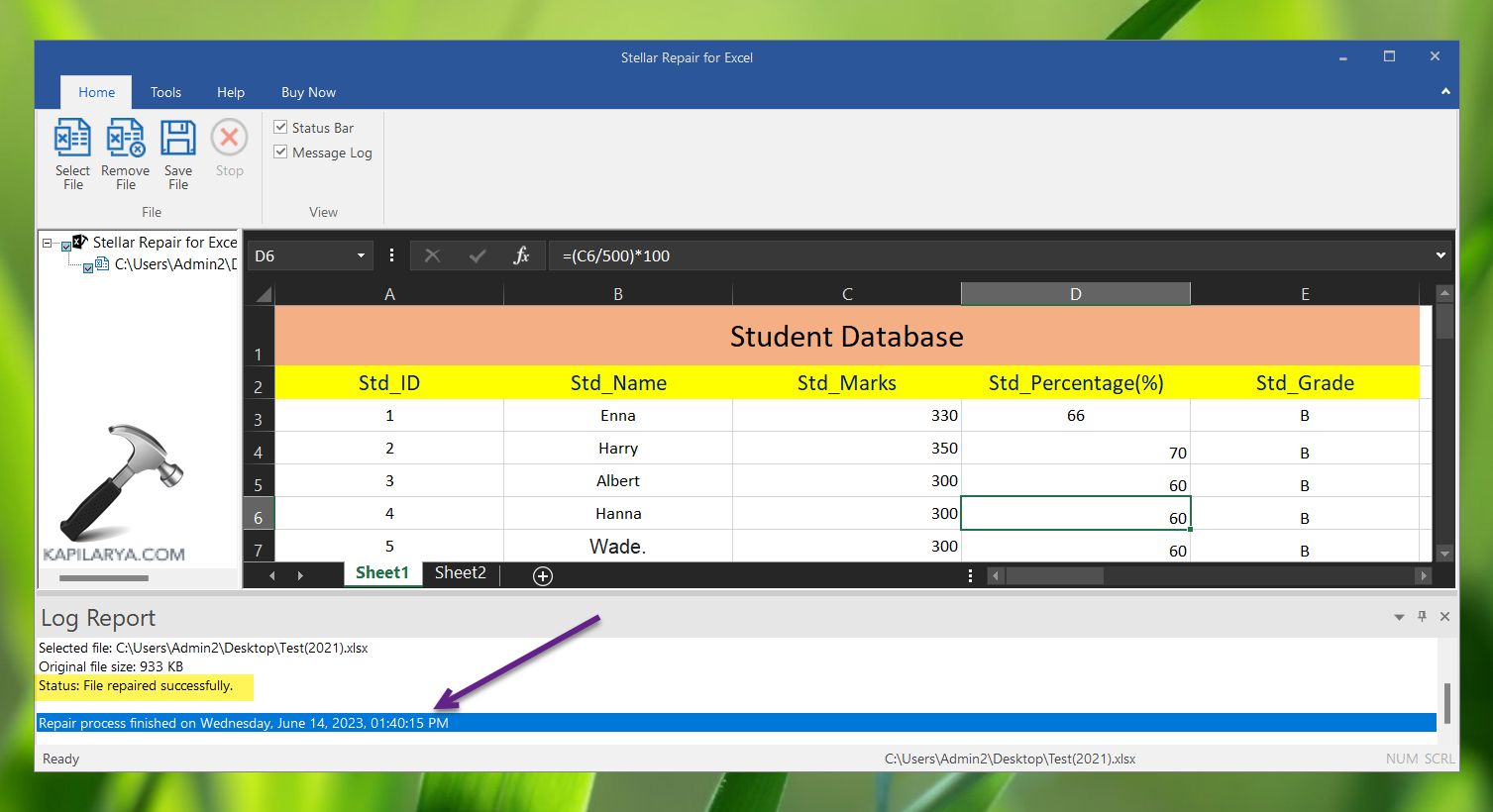Switch to the Sheet2 tab
This screenshot has height=812, width=1493.
click(461, 573)
